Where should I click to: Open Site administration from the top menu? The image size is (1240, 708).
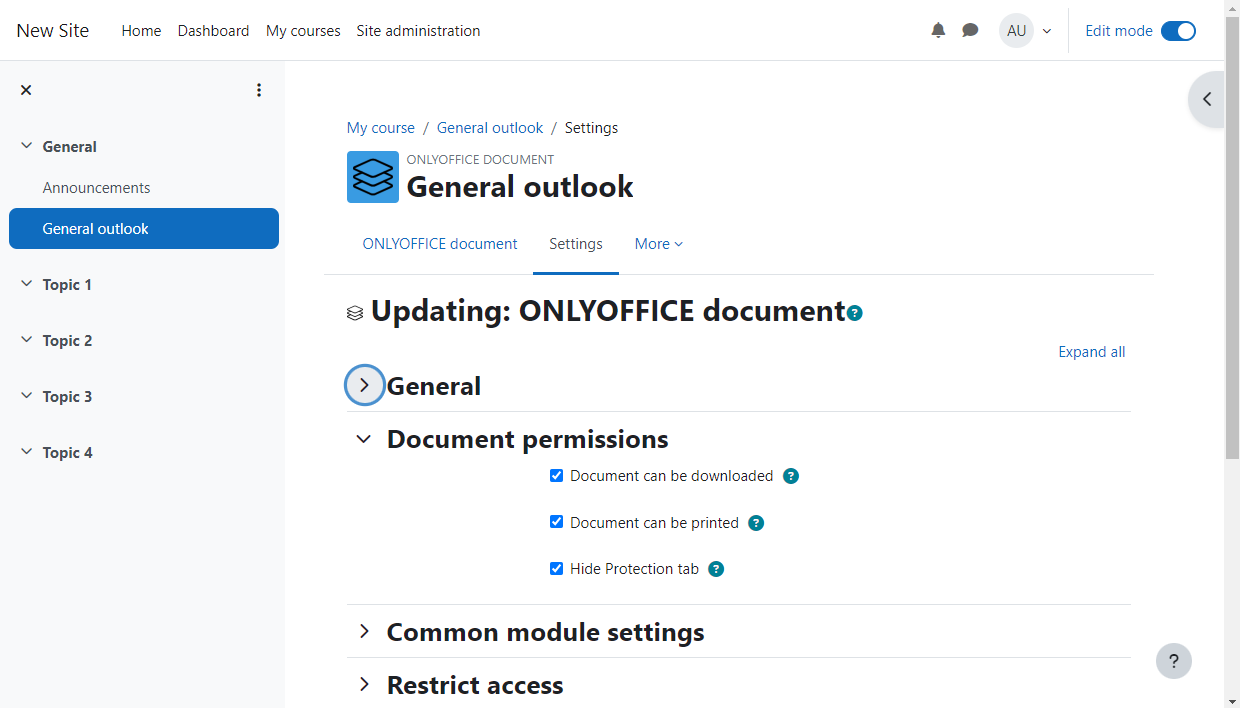[418, 30]
